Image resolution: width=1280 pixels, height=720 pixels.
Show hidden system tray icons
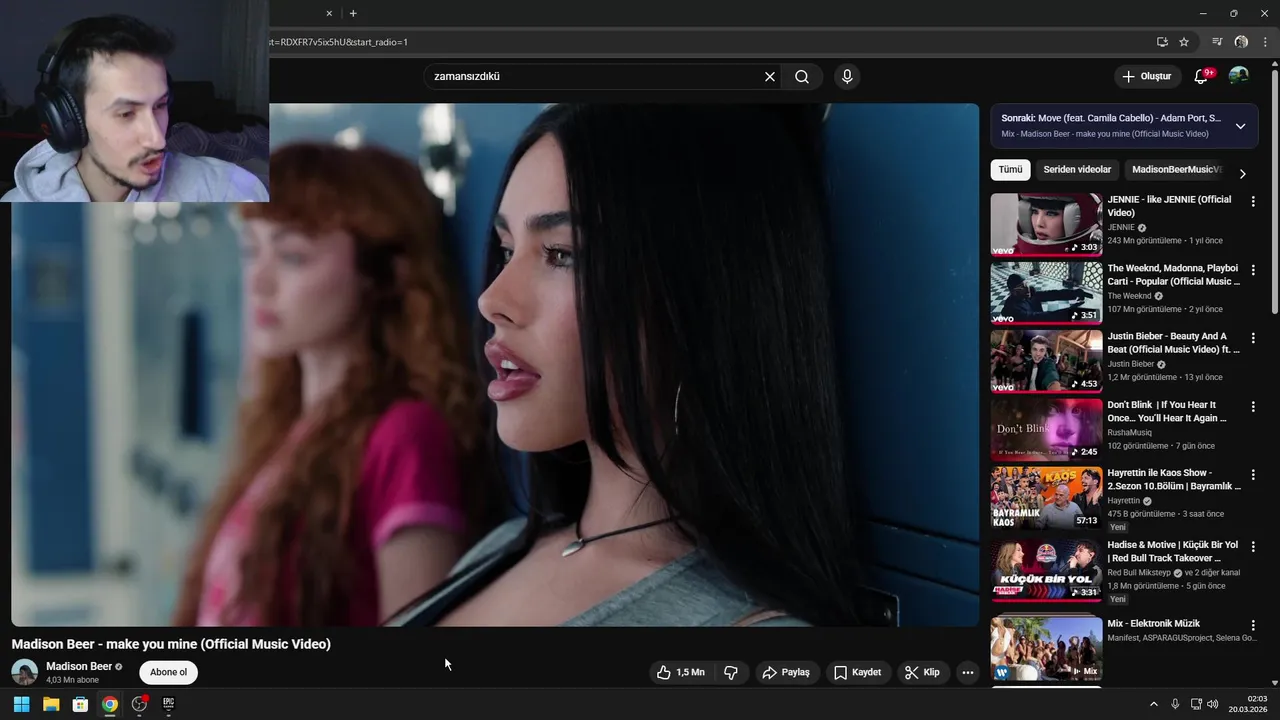click(x=1153, y=704)
